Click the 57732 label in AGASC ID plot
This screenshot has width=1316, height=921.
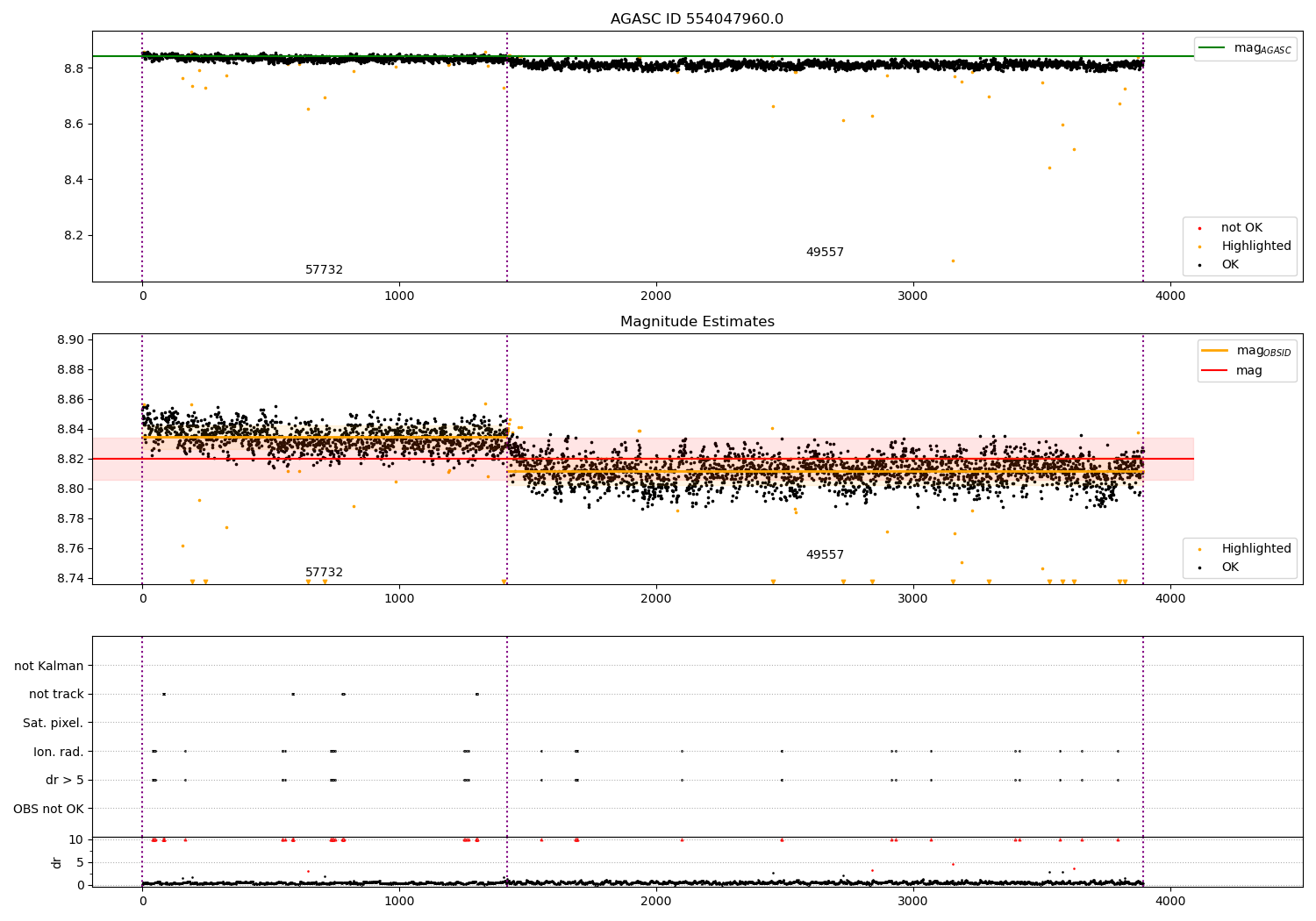pos(324,269)
